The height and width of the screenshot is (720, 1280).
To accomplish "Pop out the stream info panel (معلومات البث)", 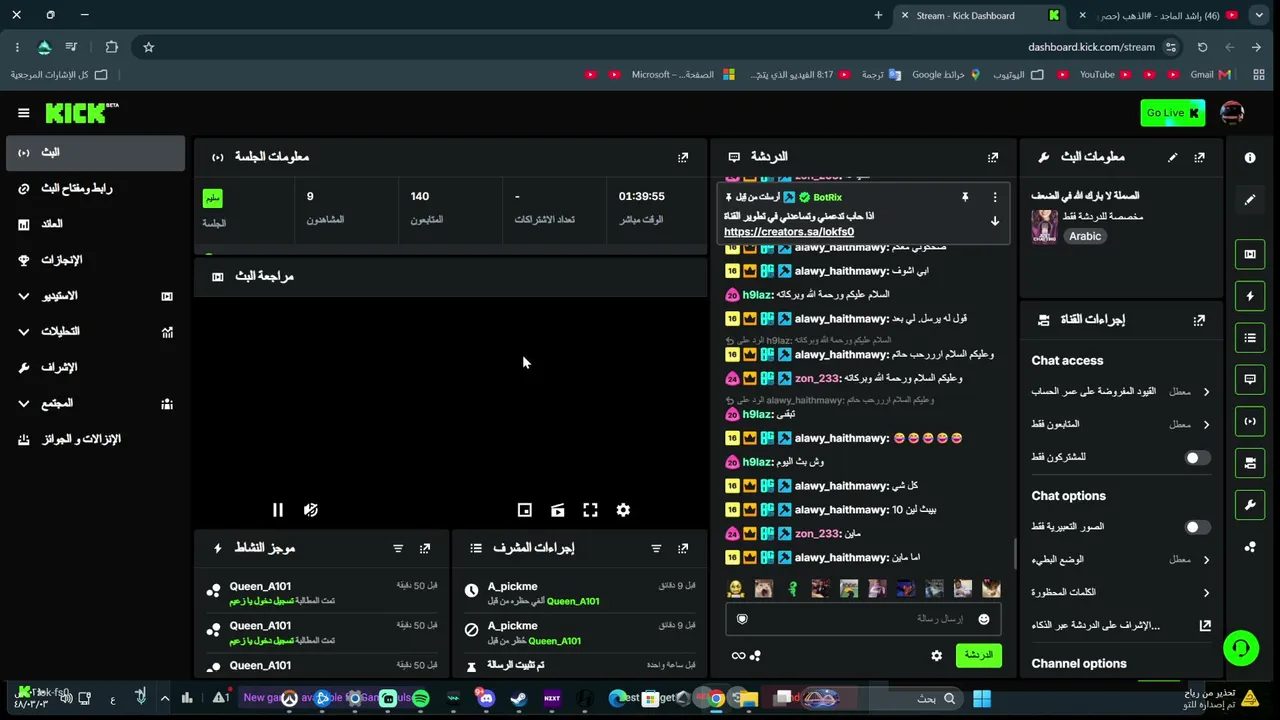I will [1199, 157].
